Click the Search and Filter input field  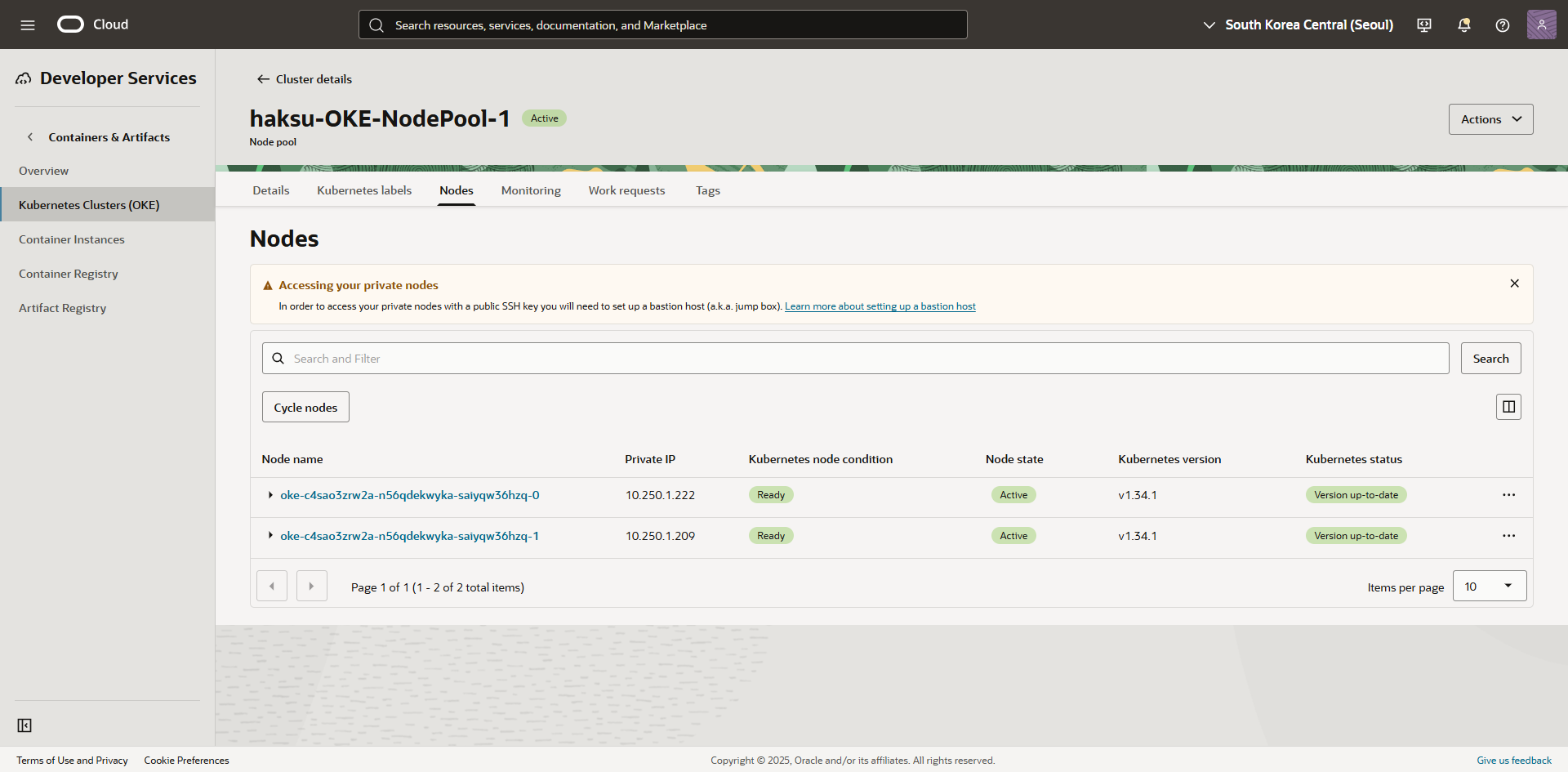[x=855, y=359]
